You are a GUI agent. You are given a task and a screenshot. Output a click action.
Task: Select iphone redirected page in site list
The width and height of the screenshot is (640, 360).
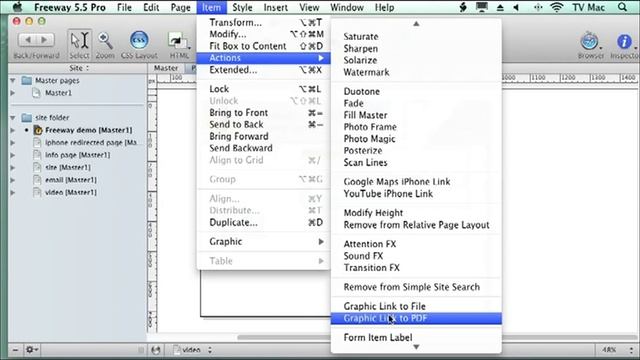click(91, 142)
